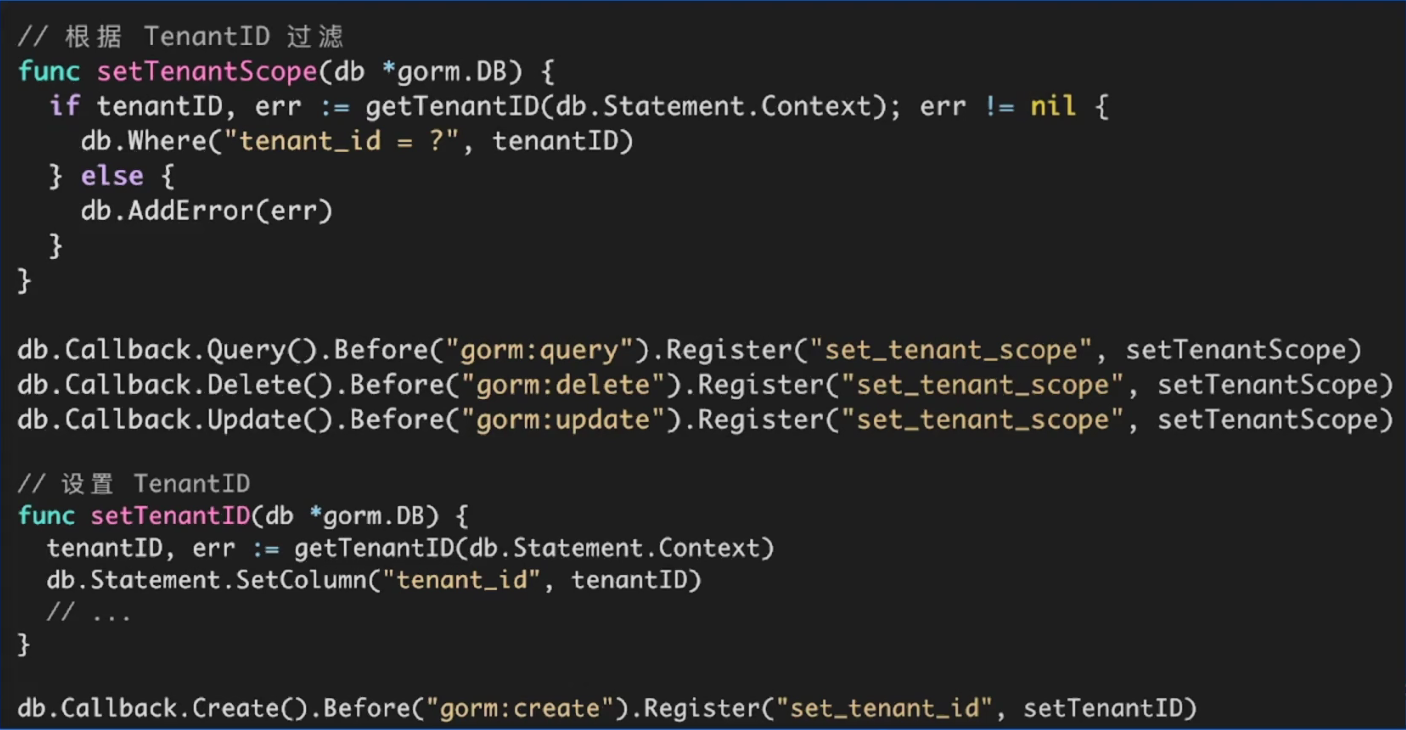This screenshot has width=1406, height=730.
Task: Click the "nil" keyword
Action: pos(1053,106)
